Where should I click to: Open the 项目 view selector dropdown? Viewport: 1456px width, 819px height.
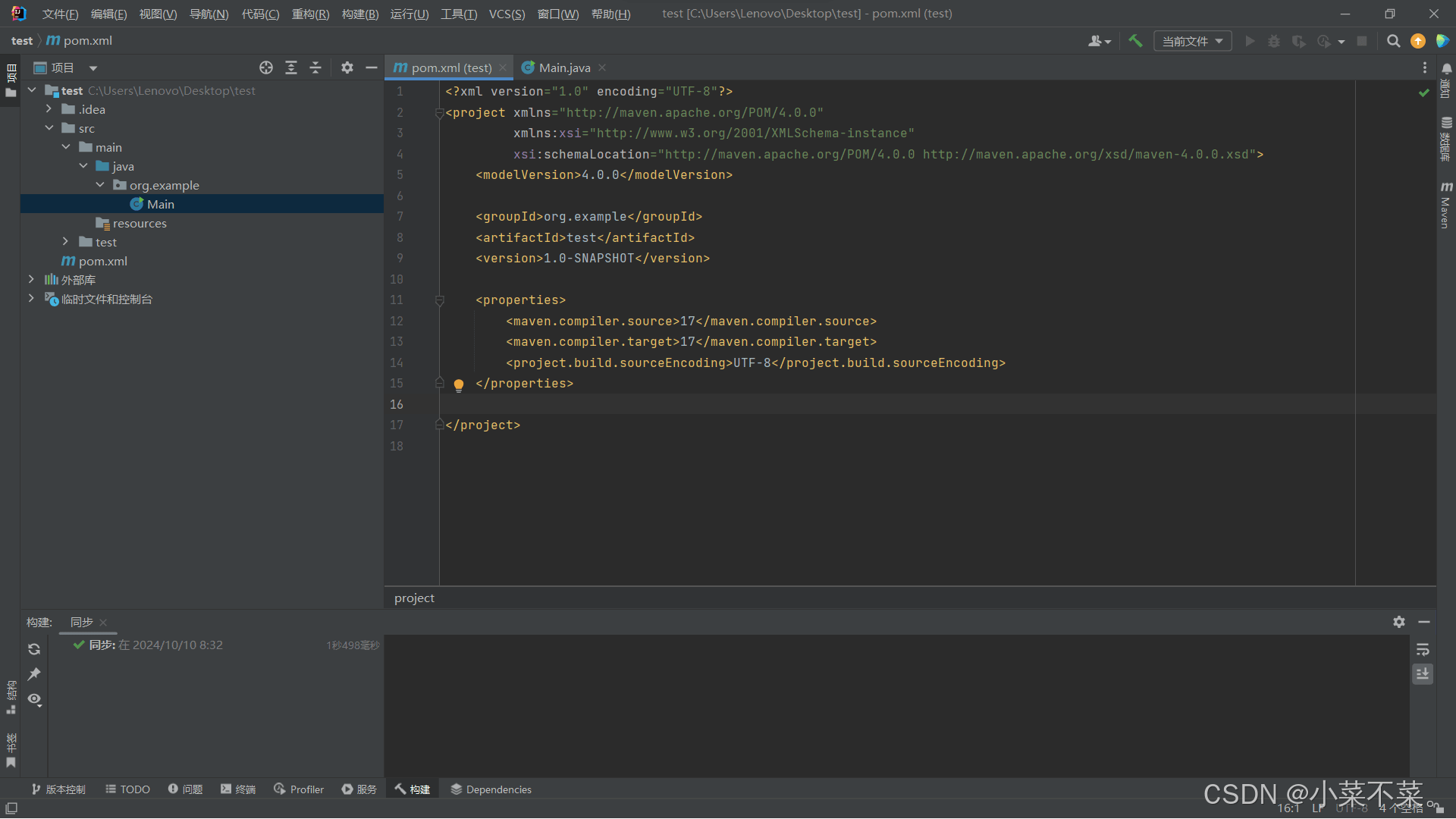pos(66,67)
